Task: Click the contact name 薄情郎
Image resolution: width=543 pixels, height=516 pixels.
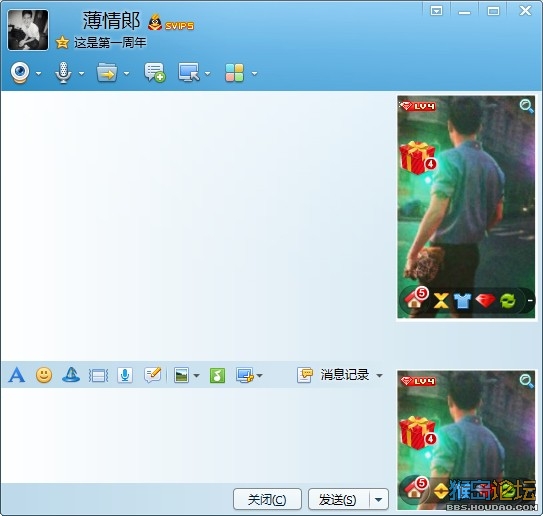Action: coord(111,20)
